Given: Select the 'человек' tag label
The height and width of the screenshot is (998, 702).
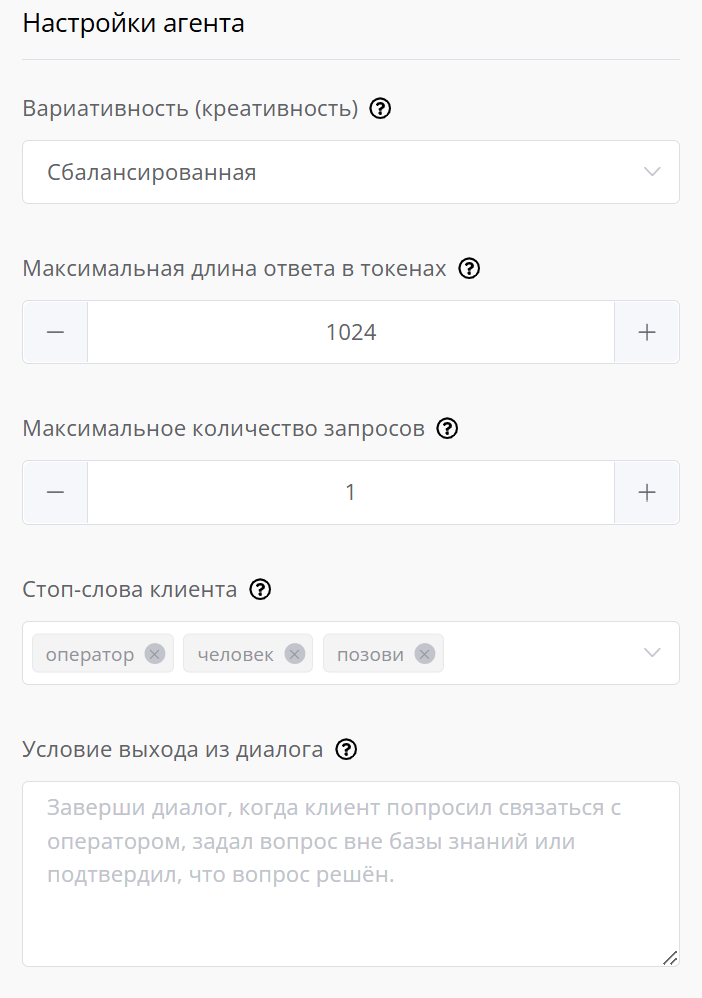Looking at the screenshot, I should coord(235,654).
